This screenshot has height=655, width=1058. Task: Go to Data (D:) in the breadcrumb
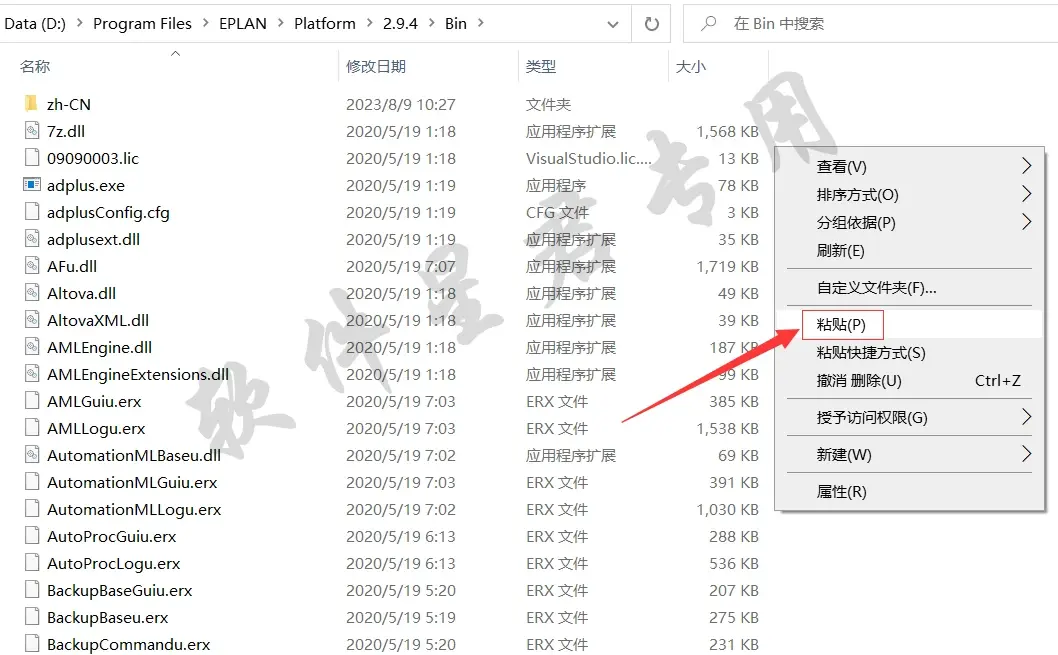tap(35, 24)
